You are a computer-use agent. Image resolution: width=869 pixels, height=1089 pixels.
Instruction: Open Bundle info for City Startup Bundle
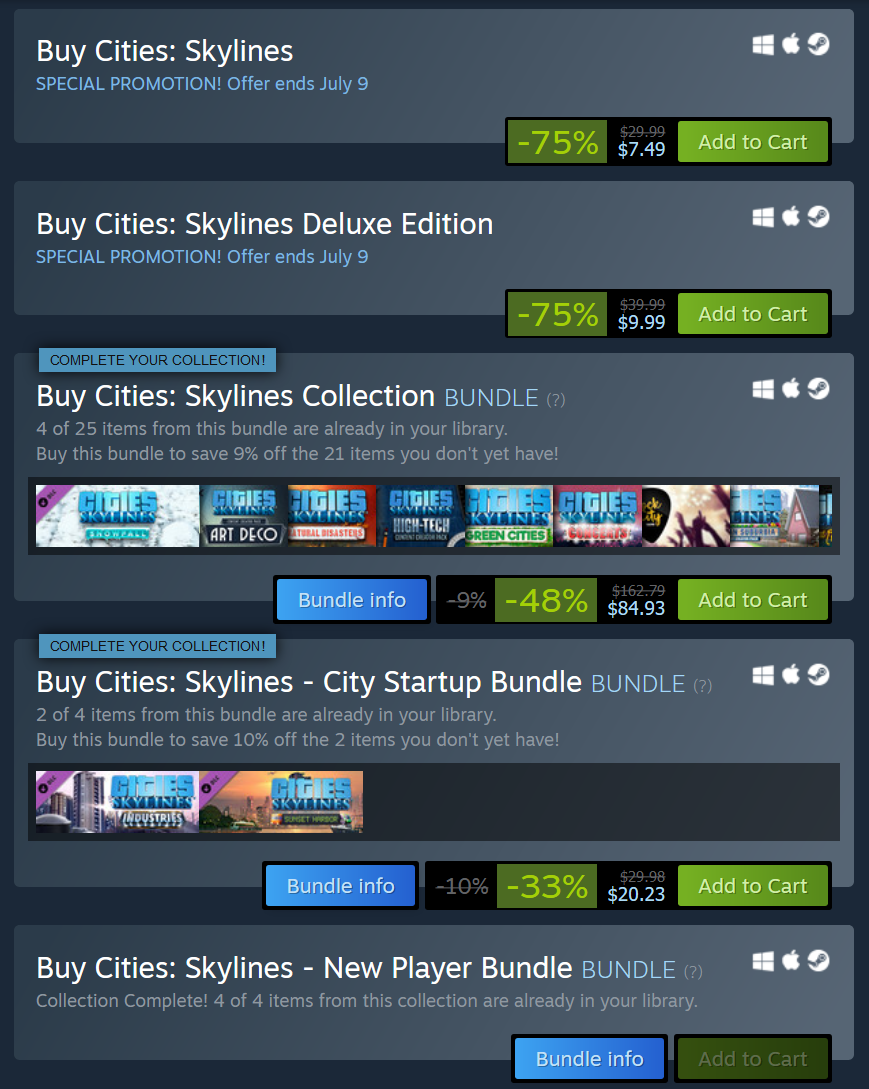coord(340,886)
